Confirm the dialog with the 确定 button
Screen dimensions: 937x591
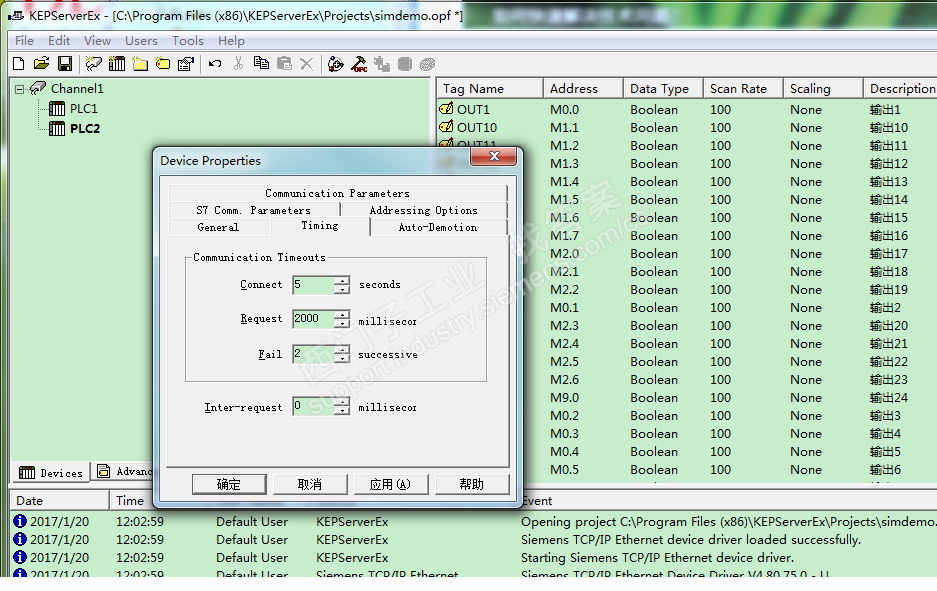click(229, 484)
